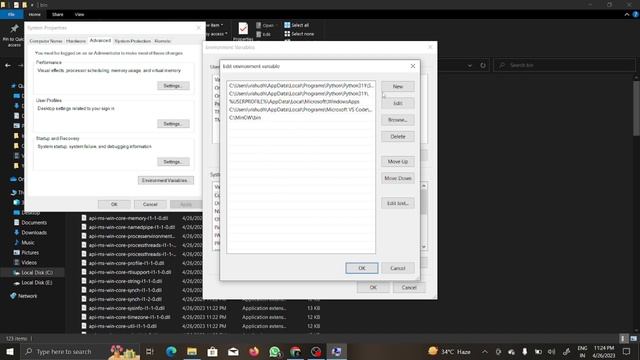Open WhatsApp from the taskbar
The height and width of the screenshot is (360, 640).
[x=275, y=351]
